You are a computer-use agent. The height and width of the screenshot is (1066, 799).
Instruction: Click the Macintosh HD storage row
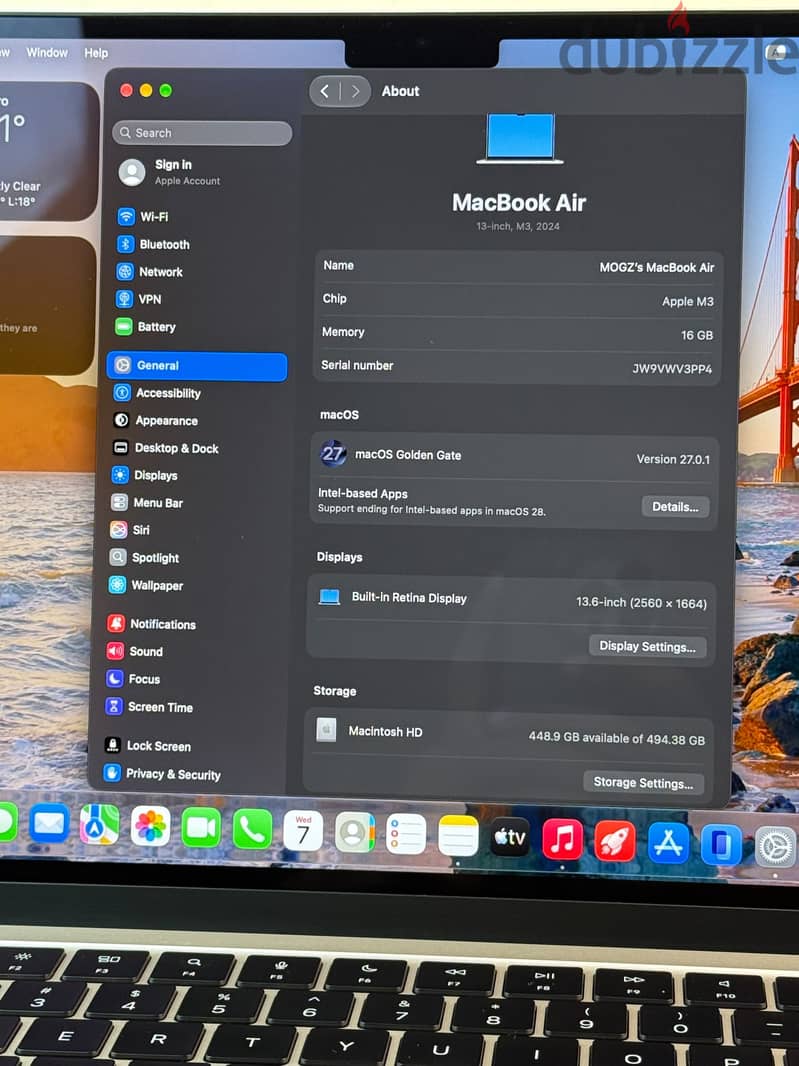(x=510, y=734)
